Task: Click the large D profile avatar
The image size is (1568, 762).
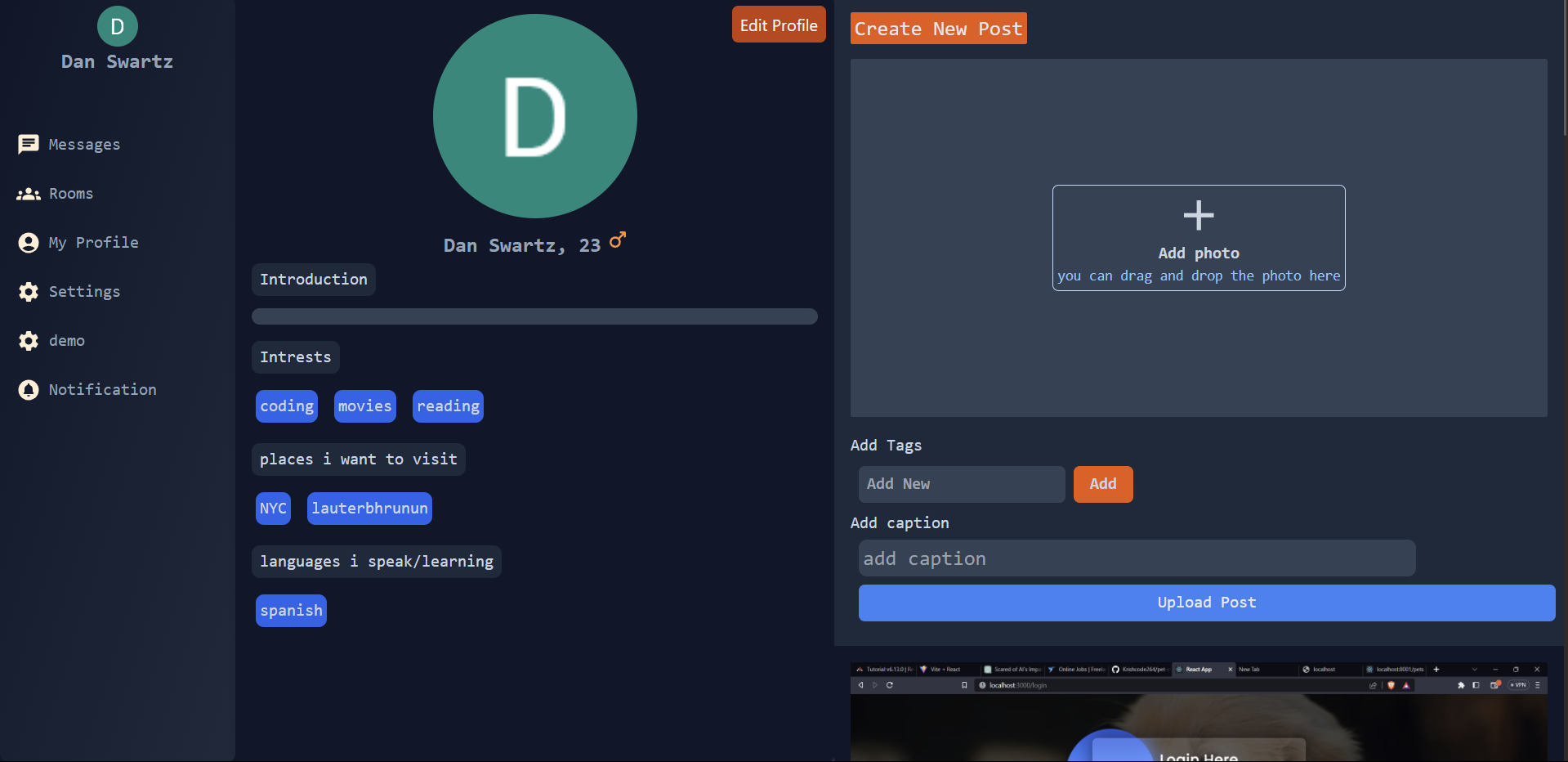Action: click(535, 116)
